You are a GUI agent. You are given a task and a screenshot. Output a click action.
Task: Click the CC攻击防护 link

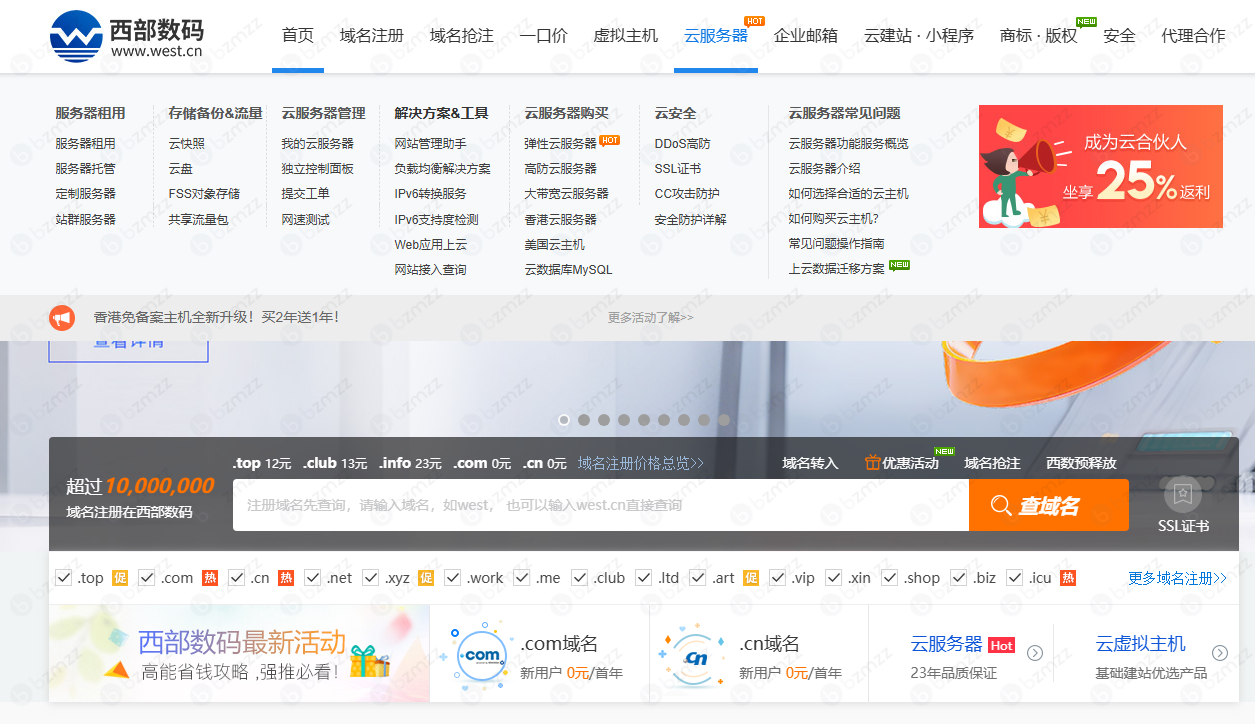tap(687, 194)
